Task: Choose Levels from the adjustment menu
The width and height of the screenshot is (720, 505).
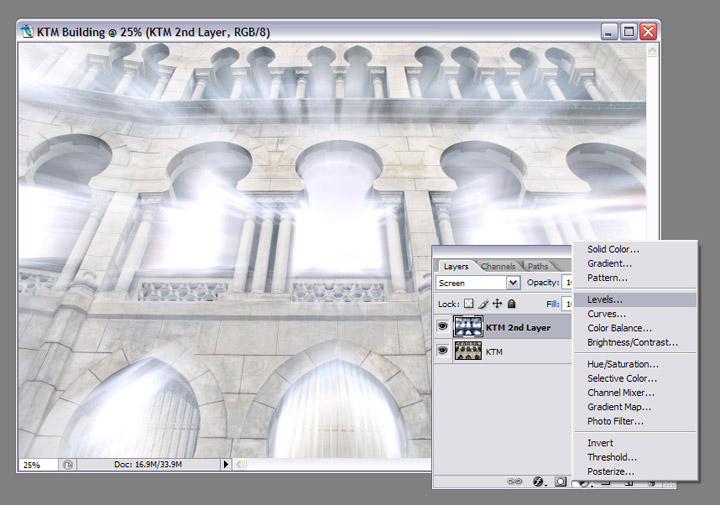Action: click(605, 299)
